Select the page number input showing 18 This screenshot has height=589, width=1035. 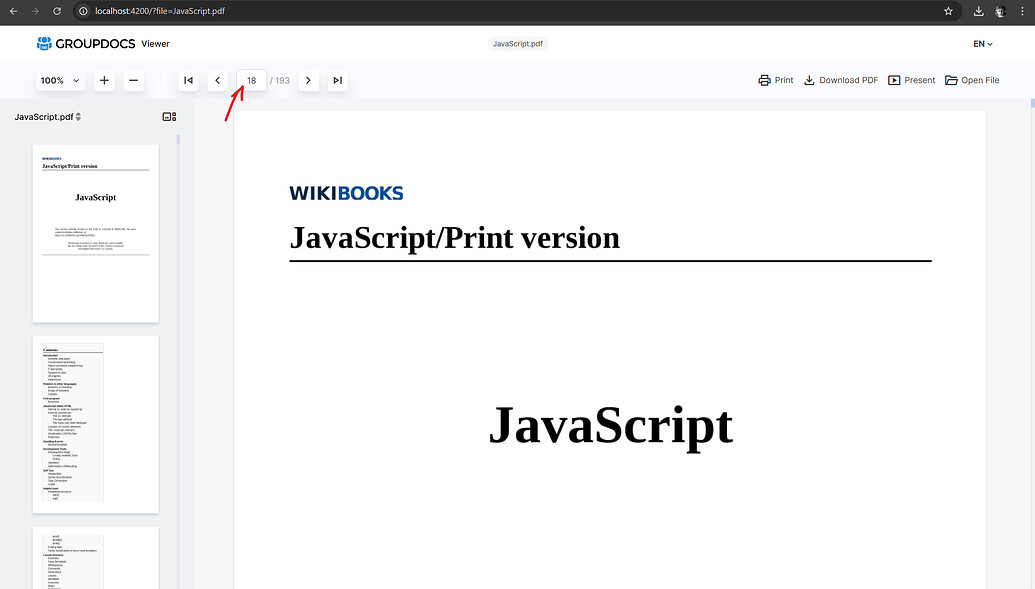(x=251, y=80)
